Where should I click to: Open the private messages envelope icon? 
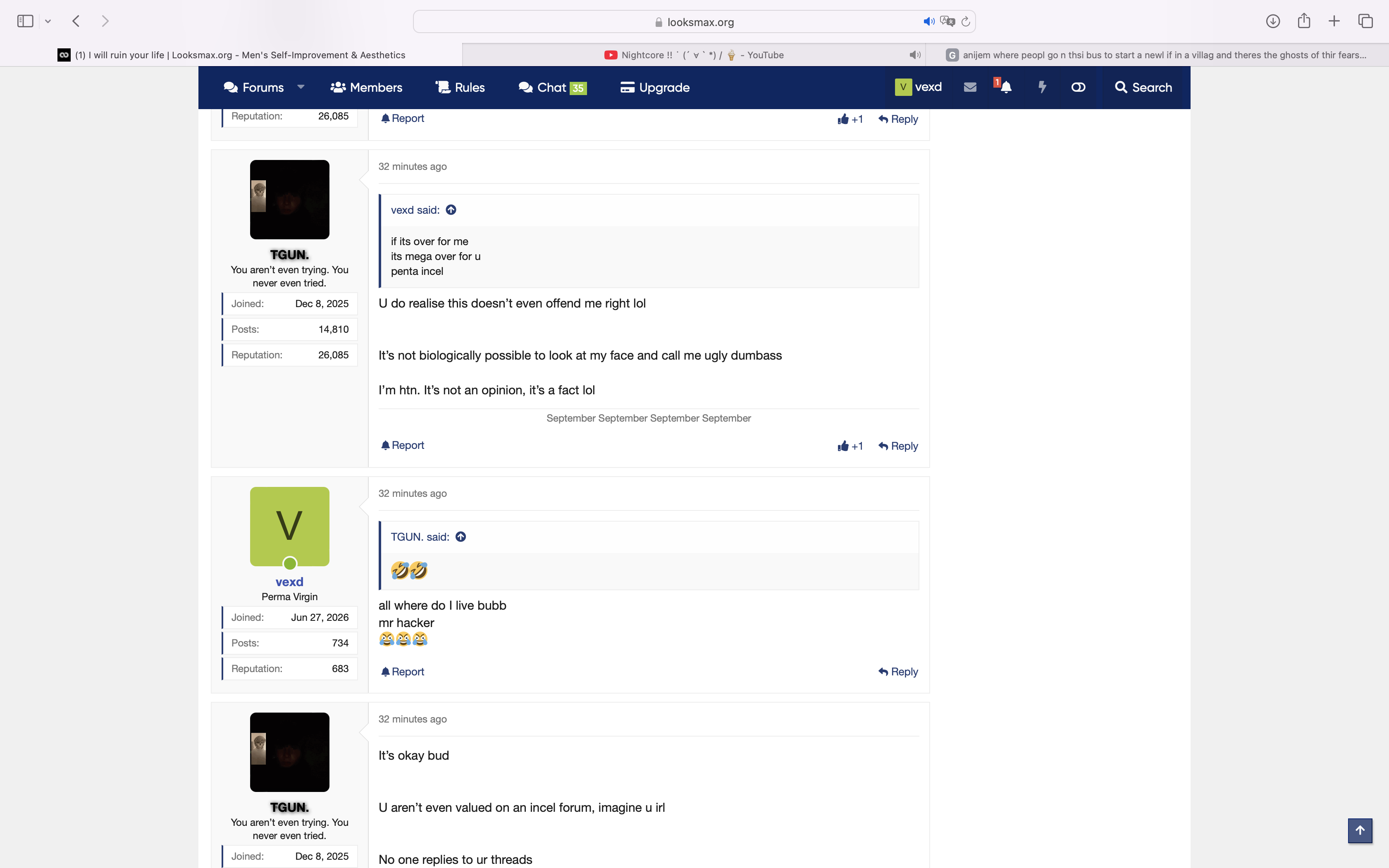coord(970,87)
